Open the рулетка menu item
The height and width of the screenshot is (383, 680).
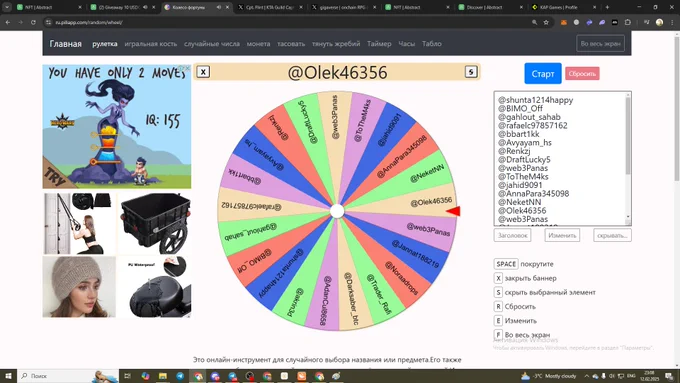[105, 44]
